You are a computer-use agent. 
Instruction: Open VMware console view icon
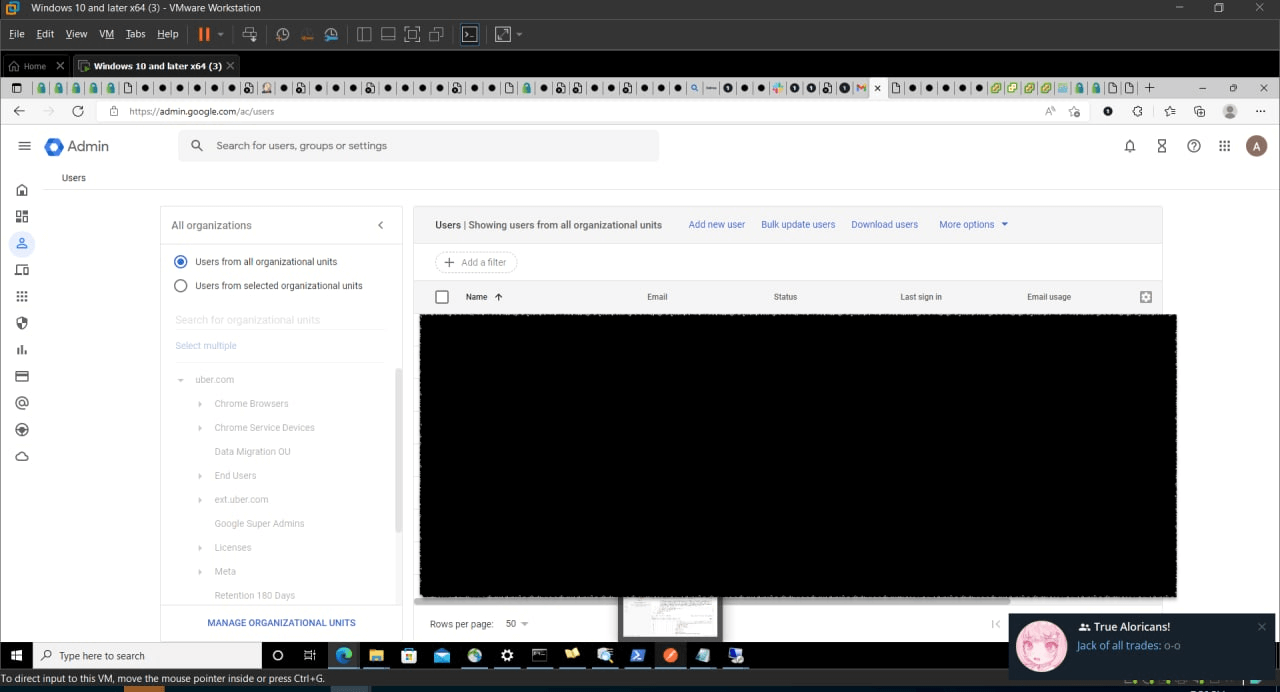pos(469,34)
